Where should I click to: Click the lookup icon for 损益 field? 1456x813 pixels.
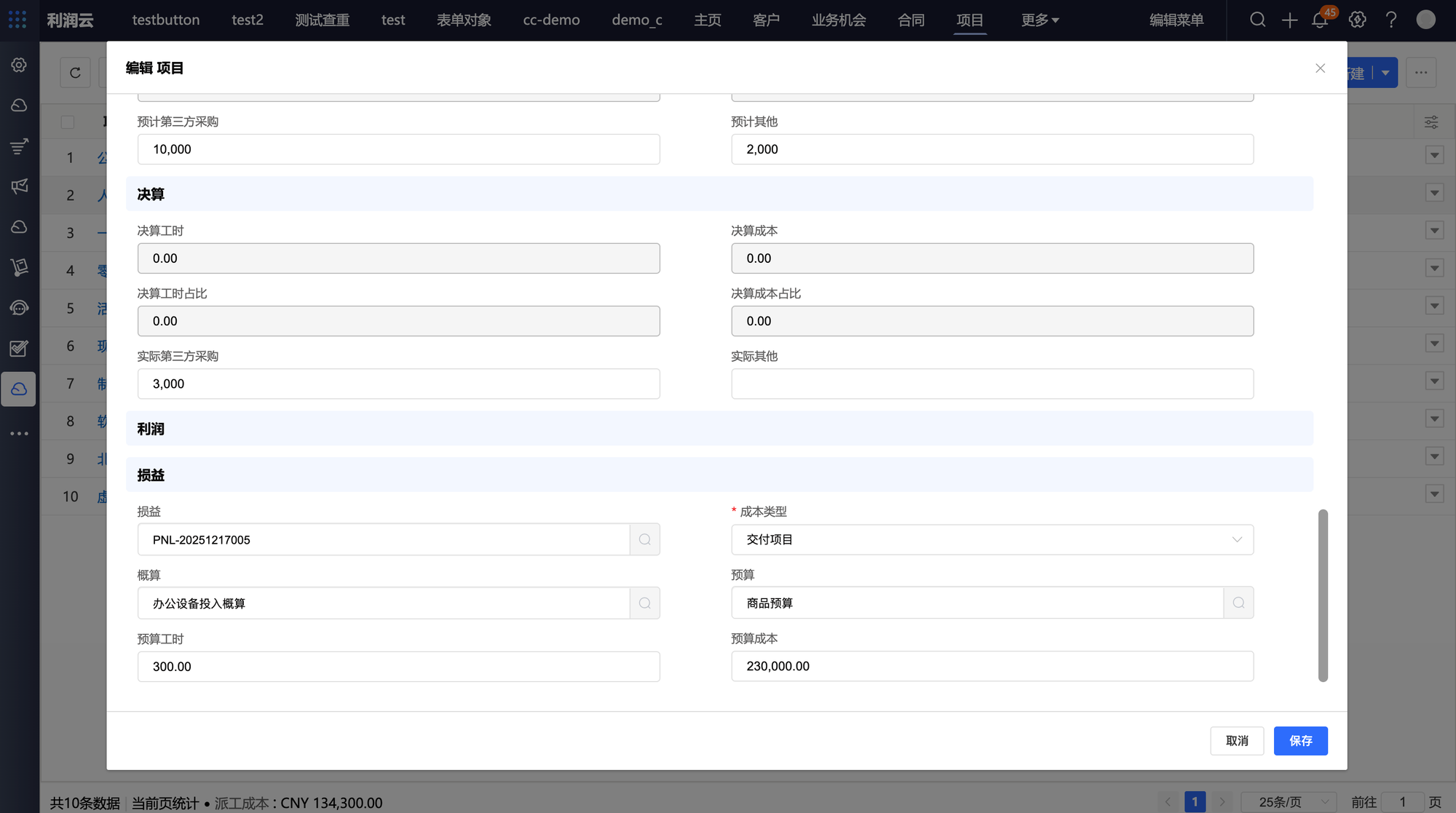(645, 539)
